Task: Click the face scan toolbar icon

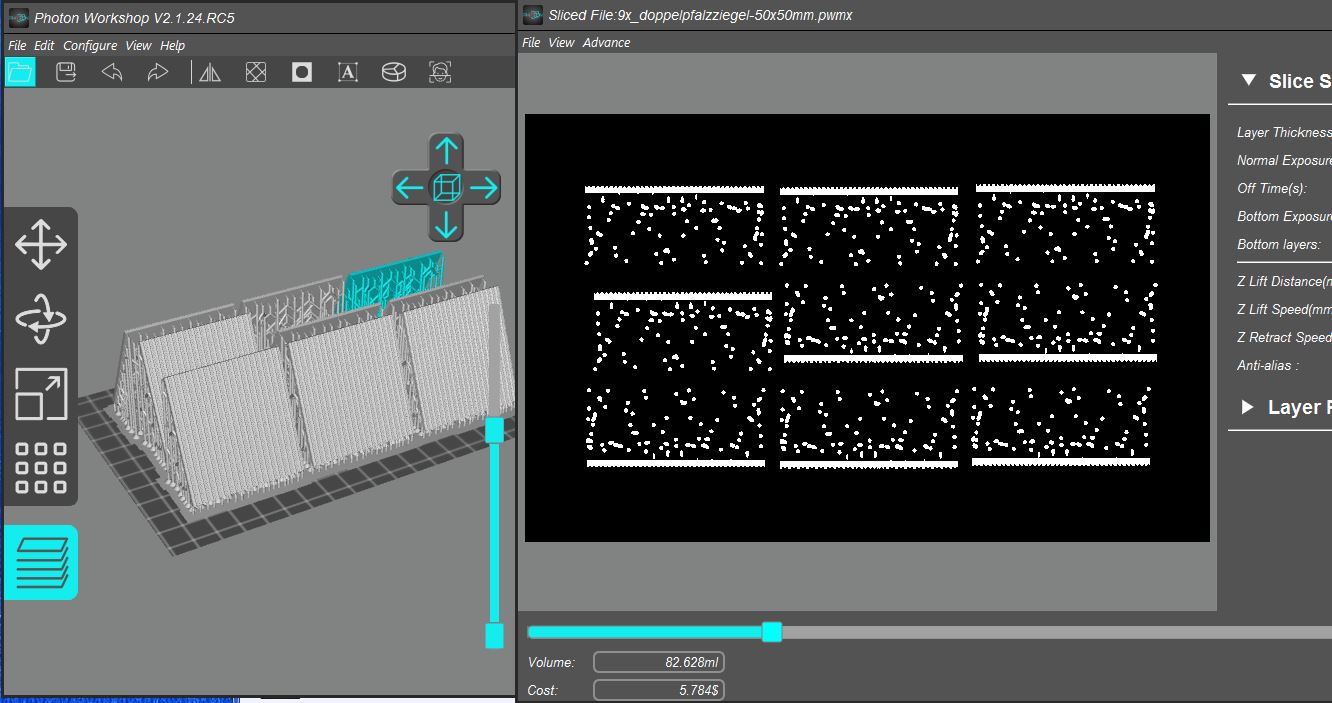Action: tap(440, 72)
